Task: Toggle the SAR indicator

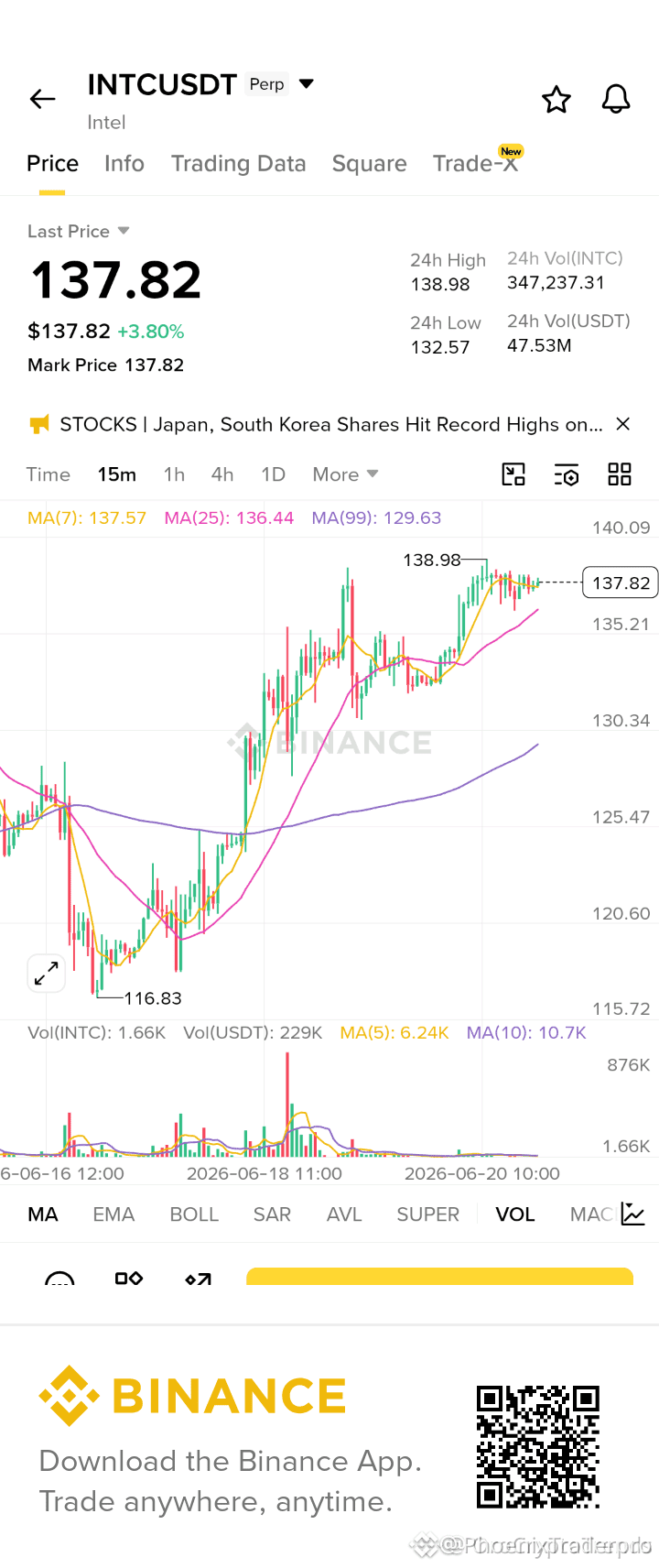Action: 272,1214
